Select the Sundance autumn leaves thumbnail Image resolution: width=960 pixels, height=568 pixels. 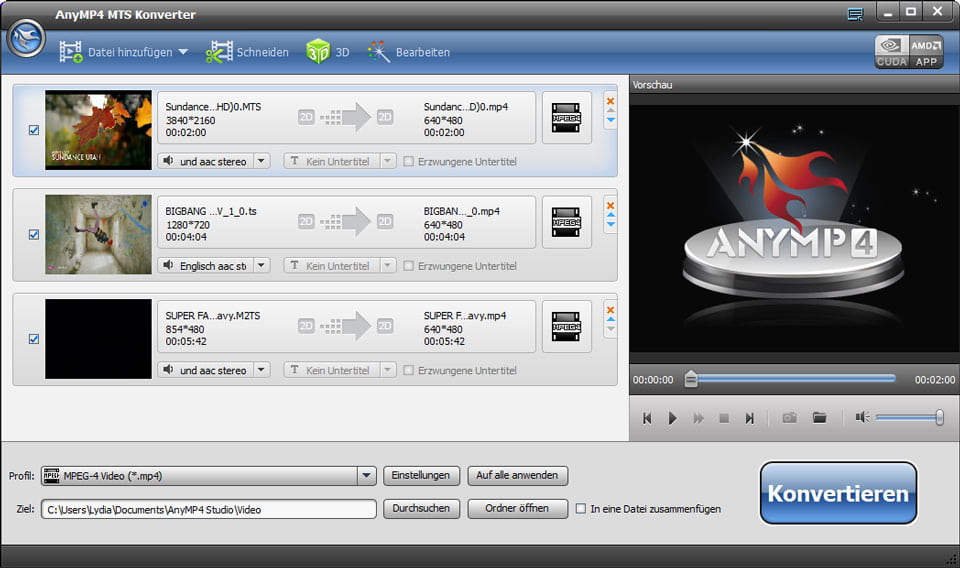click(x=98, y=130)
